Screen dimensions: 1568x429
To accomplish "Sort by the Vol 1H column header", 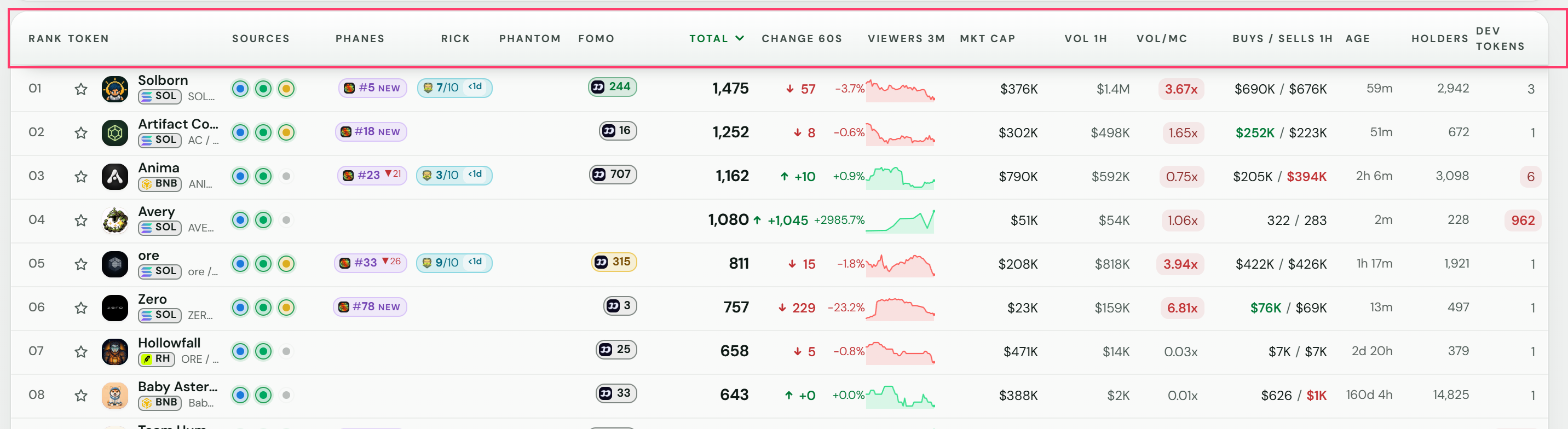I will pos(1085,38).
